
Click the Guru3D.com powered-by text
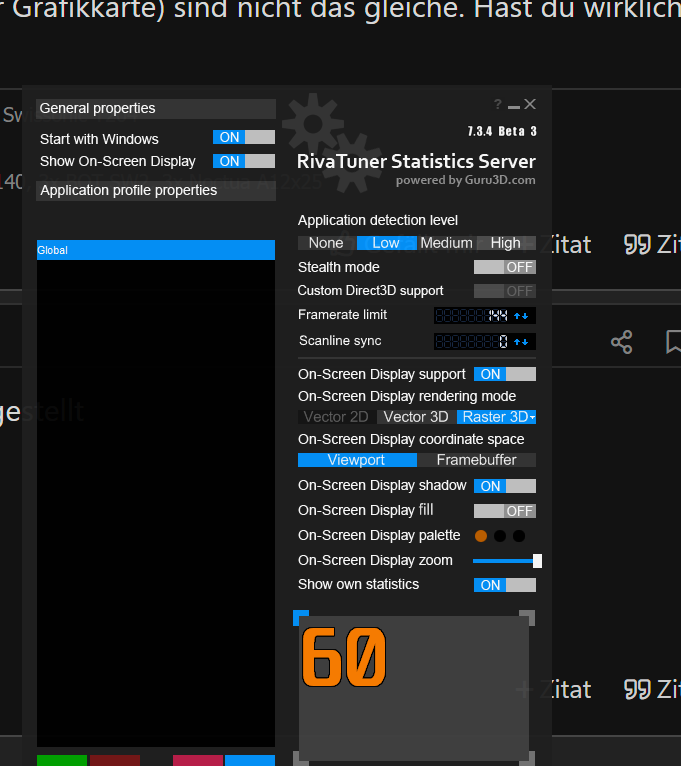coord(466,180)
